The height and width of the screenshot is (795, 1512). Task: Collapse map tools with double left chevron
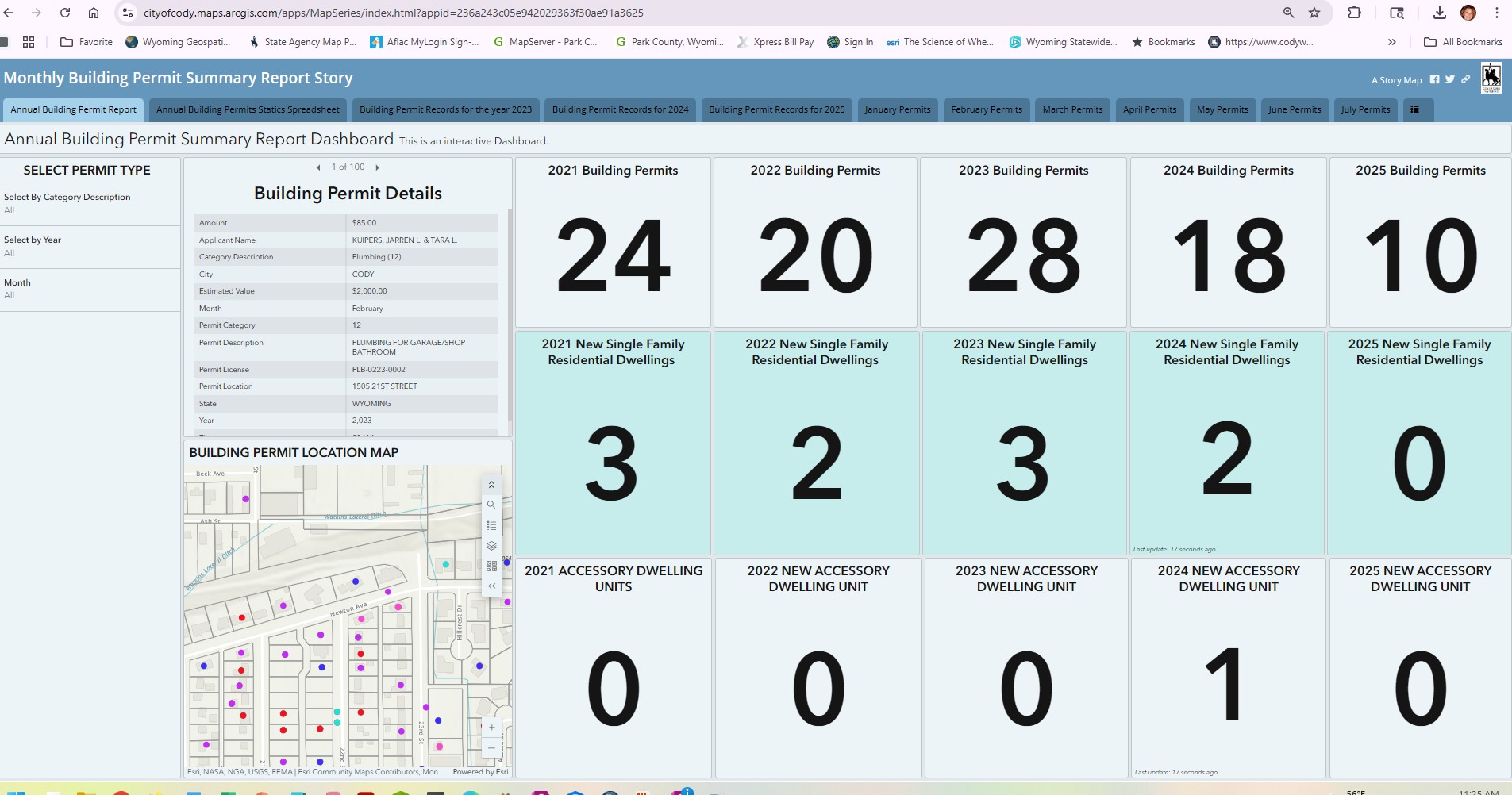491,586
